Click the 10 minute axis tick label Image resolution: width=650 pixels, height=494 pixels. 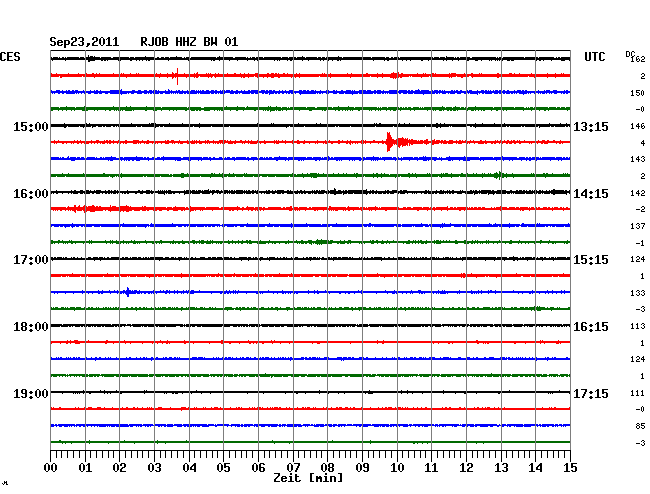(x=397, y=467)
